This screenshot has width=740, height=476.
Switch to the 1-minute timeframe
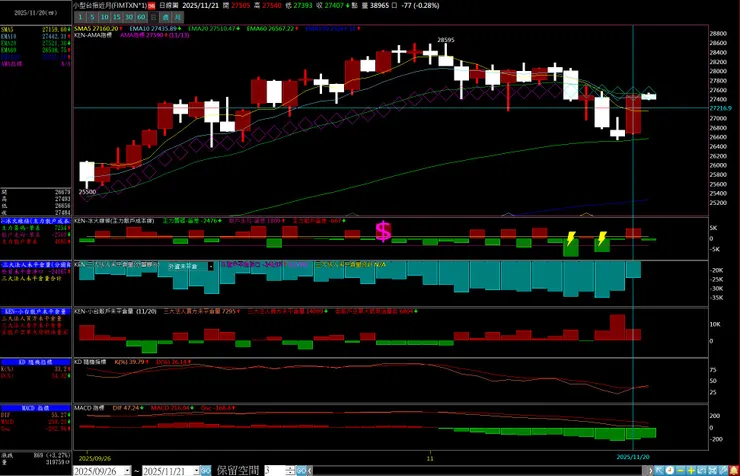[80, 17]
